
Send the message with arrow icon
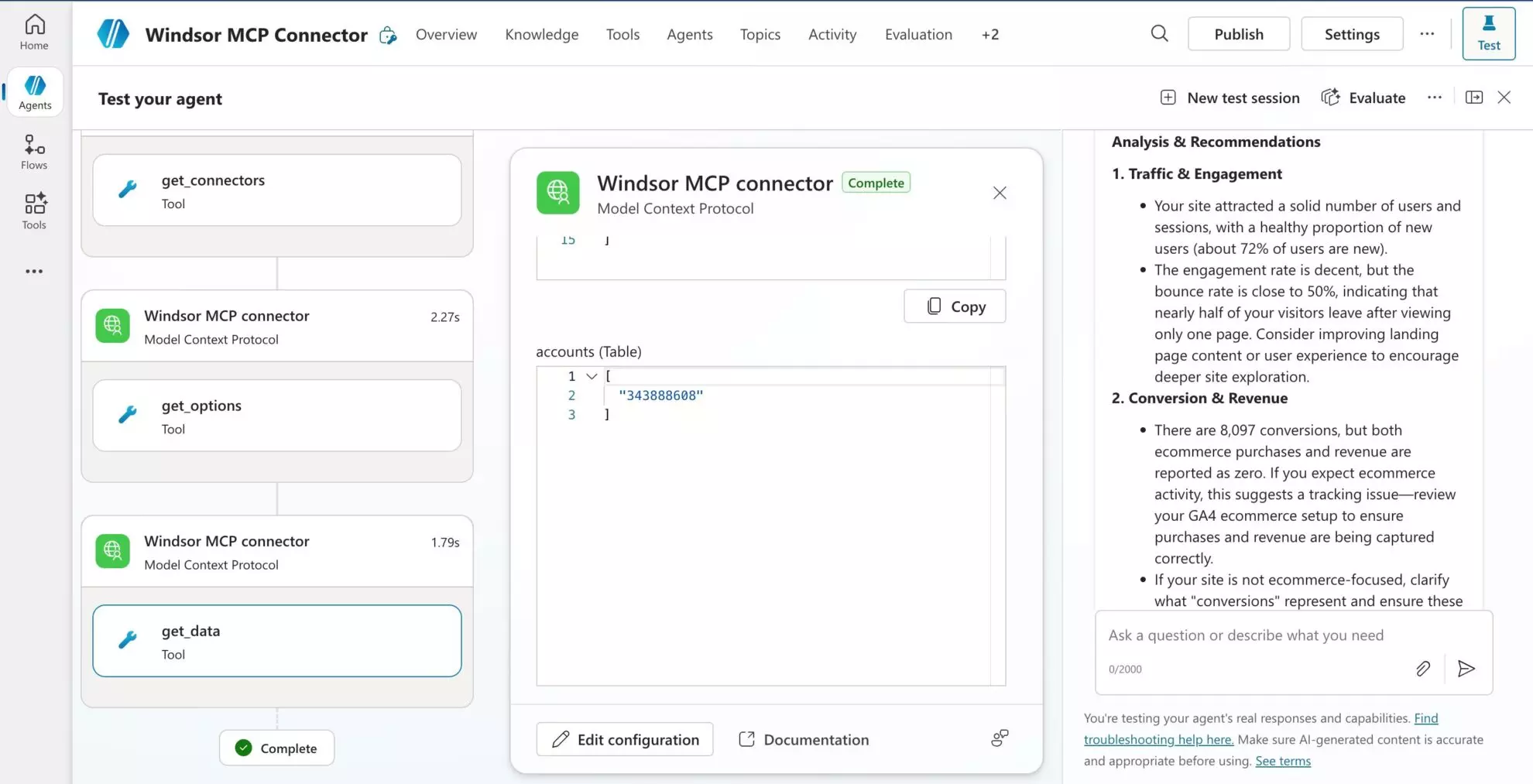[1466, 669]
